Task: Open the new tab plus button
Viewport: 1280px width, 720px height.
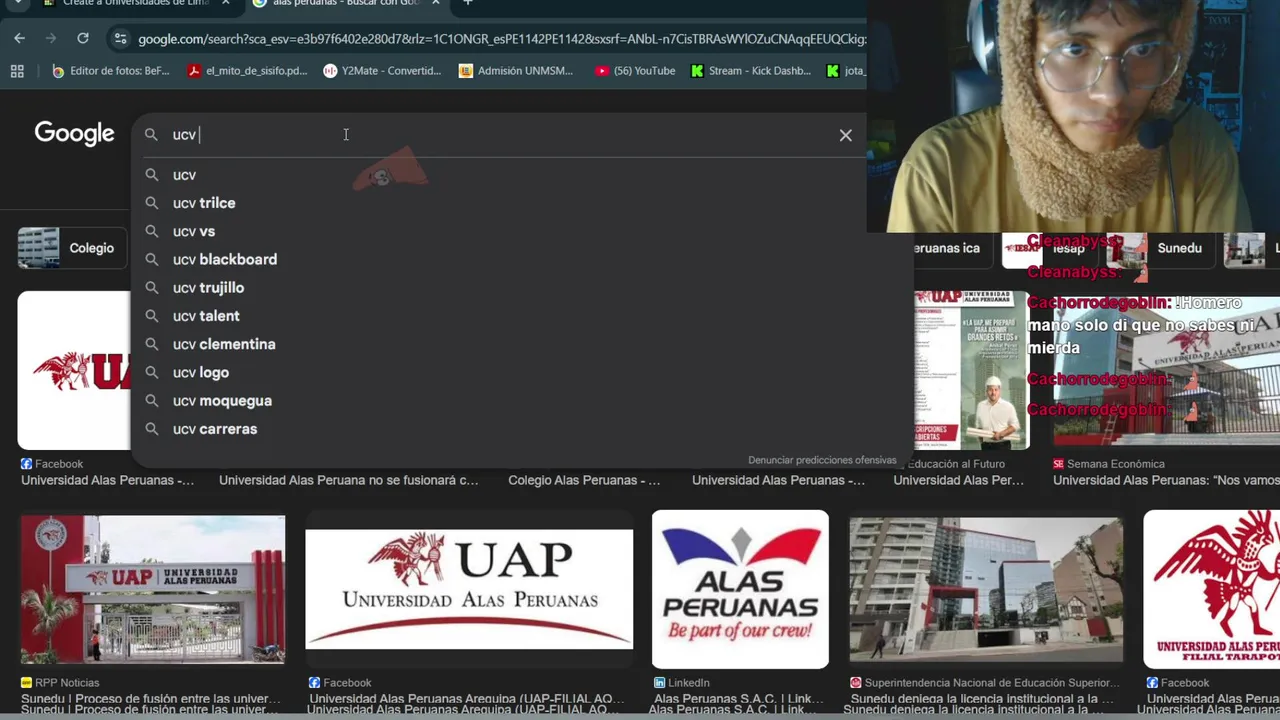Action: click(x=467, y=3)
